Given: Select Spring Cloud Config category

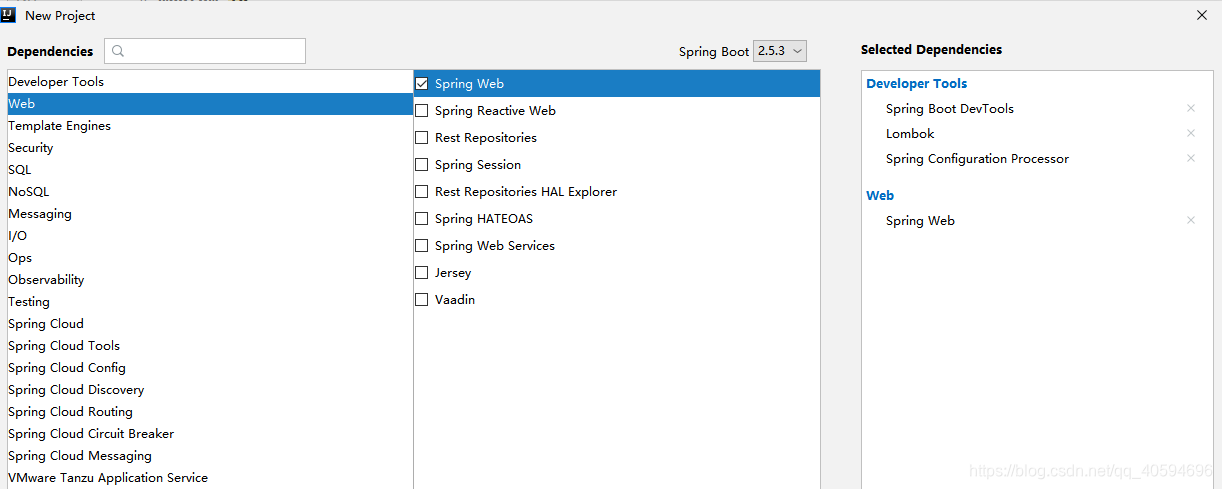Looking at the screenshot, I should point(210,368).
